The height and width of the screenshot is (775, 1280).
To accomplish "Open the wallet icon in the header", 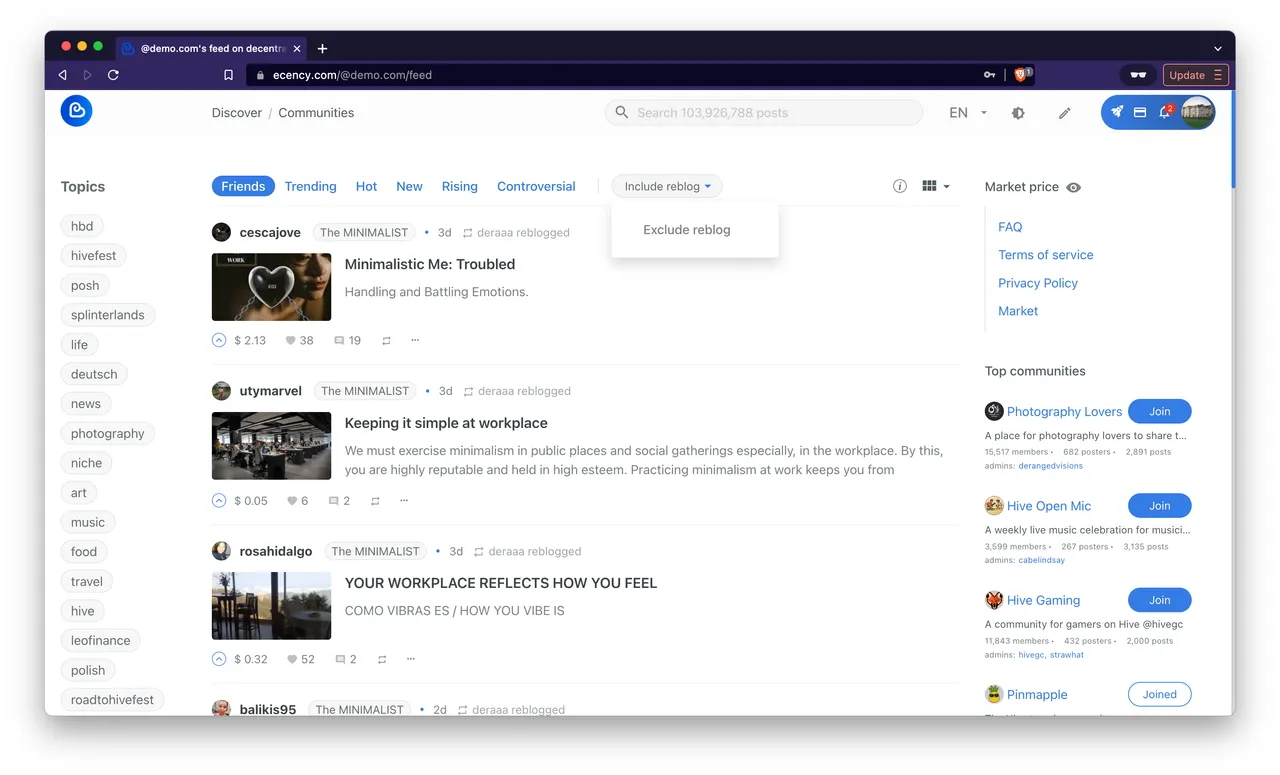I will [1140, 112].
